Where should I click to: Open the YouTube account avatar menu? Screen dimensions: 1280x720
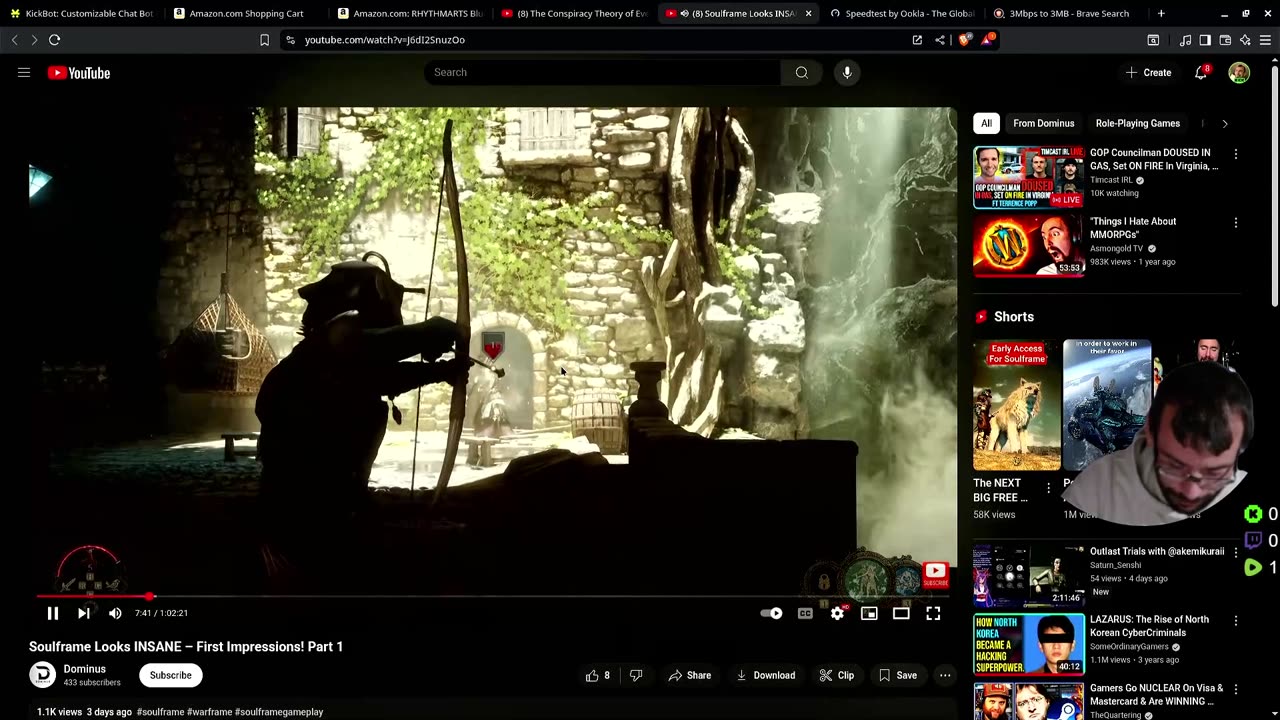tap(1239, 72)
